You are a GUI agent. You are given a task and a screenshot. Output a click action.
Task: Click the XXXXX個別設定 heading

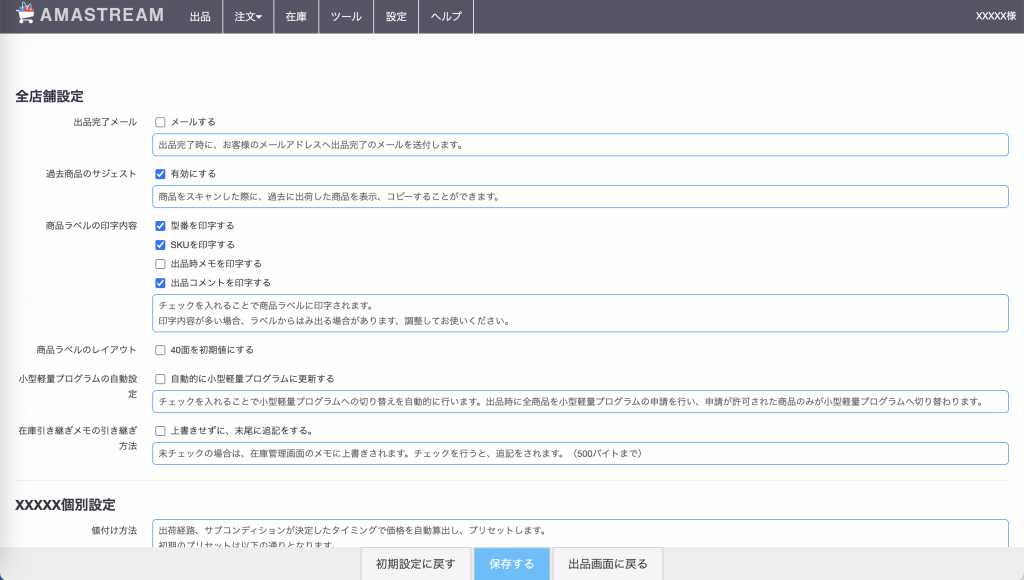65,505
